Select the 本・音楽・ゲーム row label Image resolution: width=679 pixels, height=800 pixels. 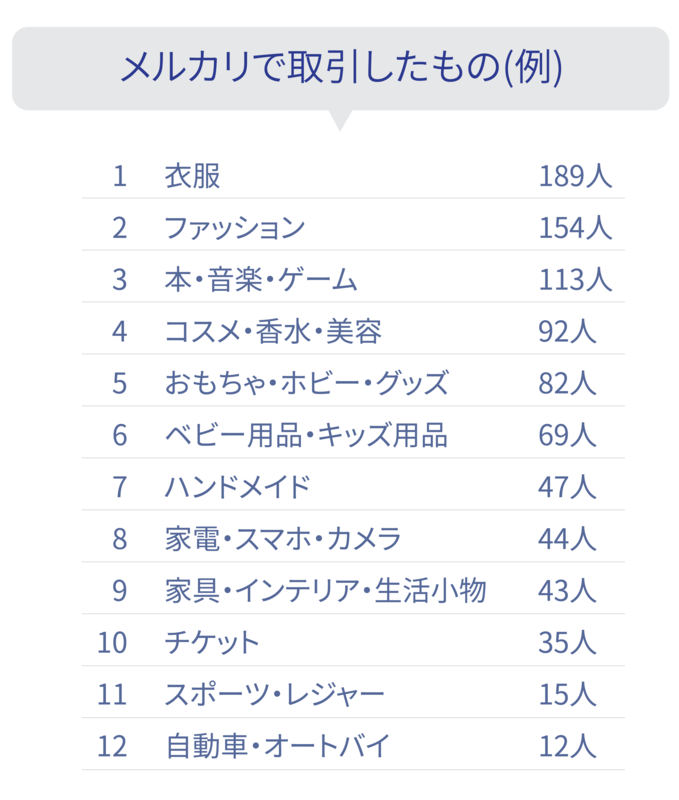(x=261, y=280)
